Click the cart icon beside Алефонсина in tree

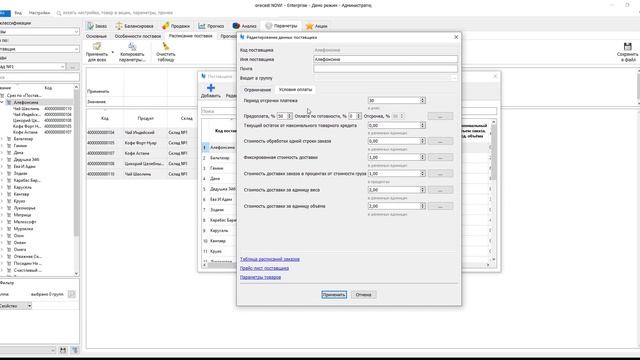[9, 102]
